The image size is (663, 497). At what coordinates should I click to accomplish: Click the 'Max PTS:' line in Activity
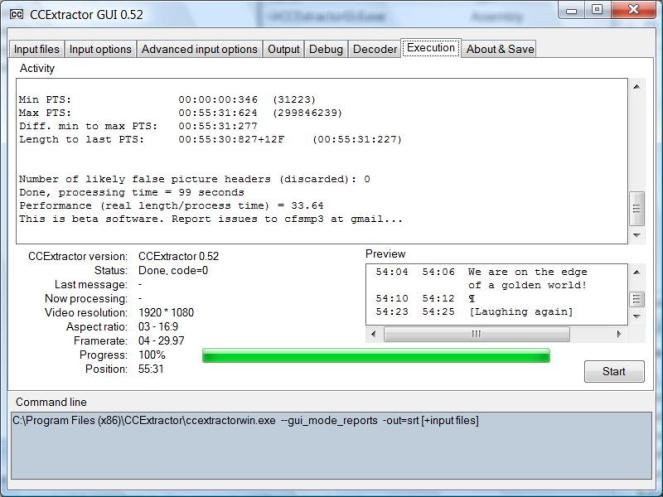(x=180, y=113)
